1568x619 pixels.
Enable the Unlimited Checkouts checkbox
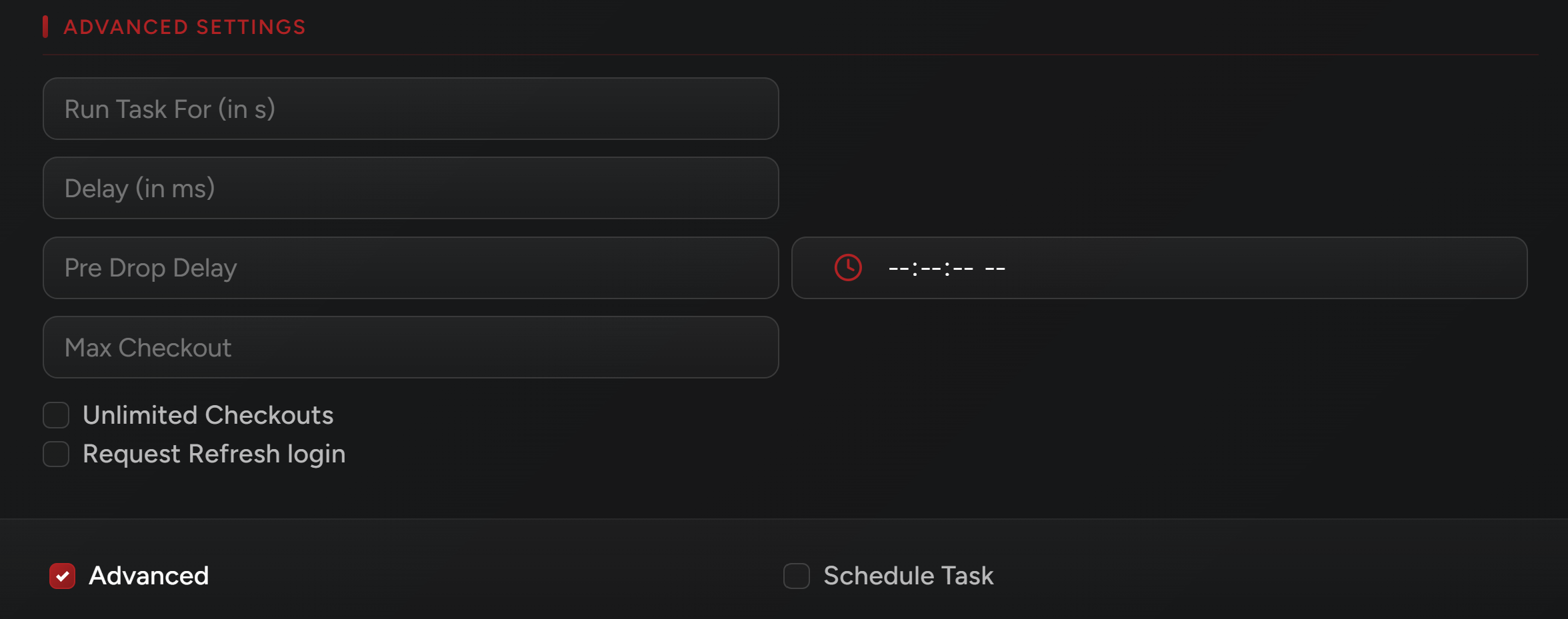[56, 415]
